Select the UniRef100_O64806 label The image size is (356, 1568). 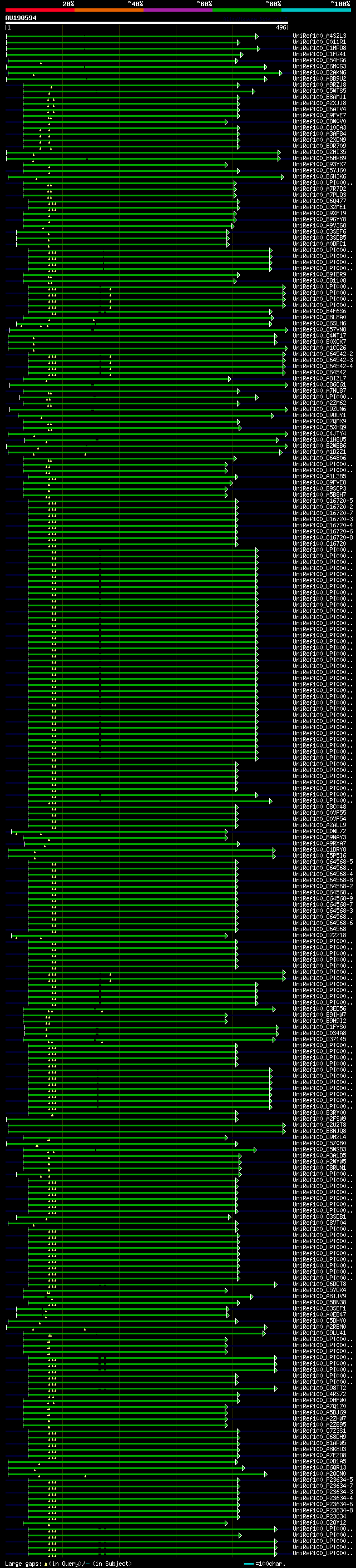(x=319, y=458)
